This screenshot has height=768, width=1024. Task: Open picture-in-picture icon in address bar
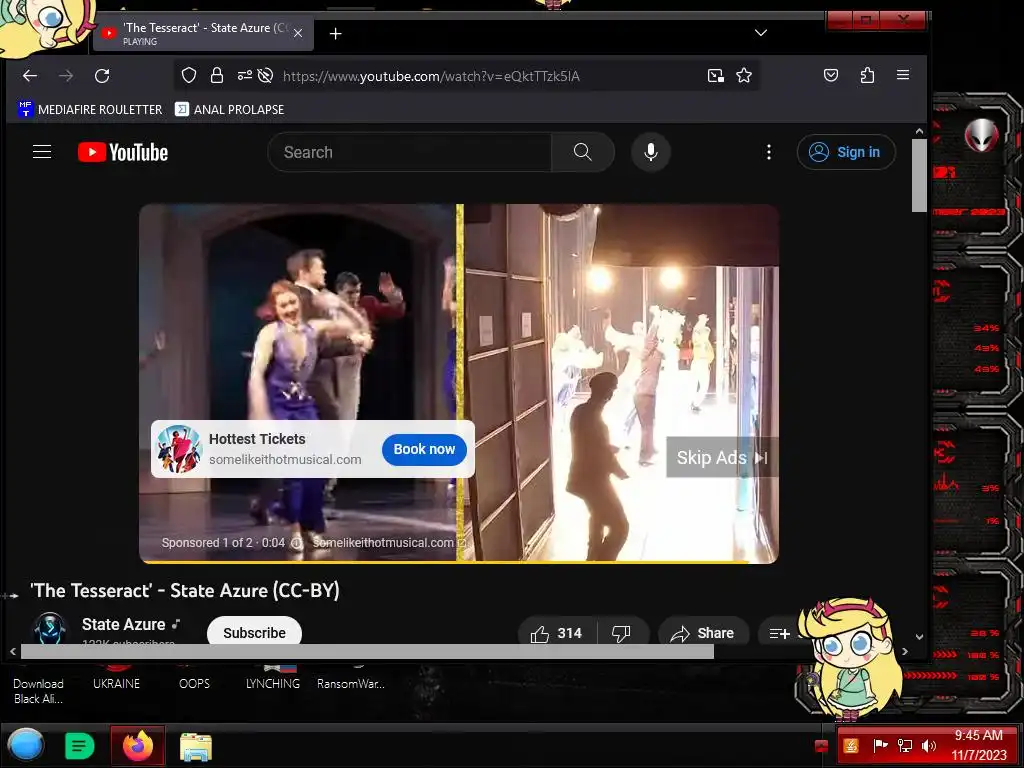(x=716, y=76)
